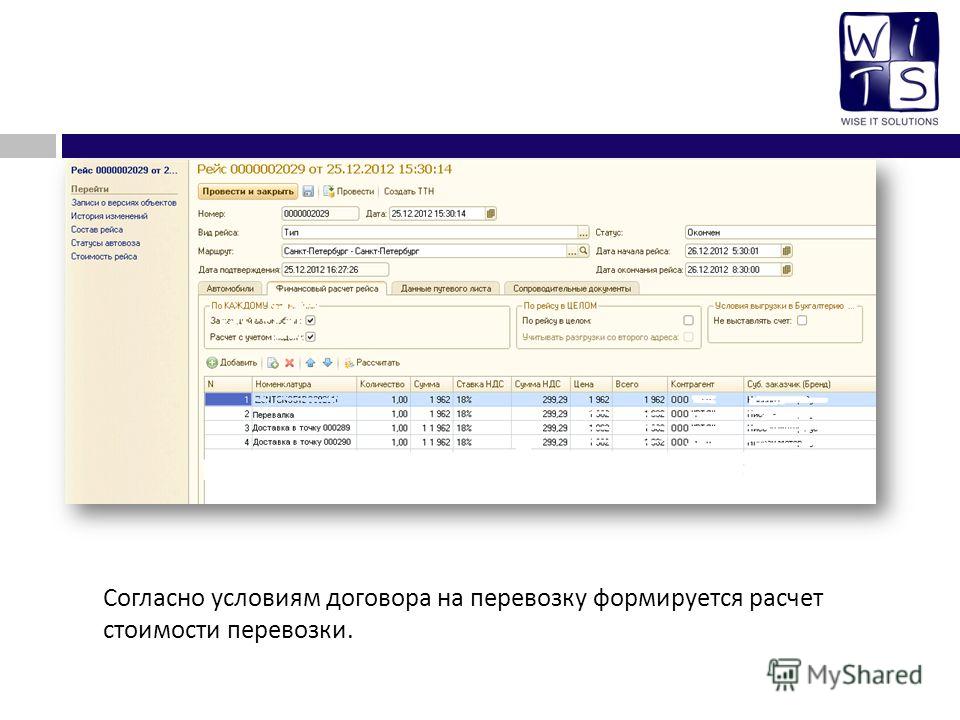Click the Цена column header

tap(591, 384)
